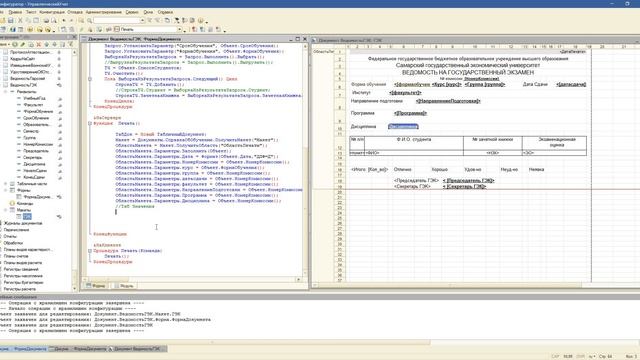
Task: Open the Печать procedure dropdown arrow
Action: 179,29
